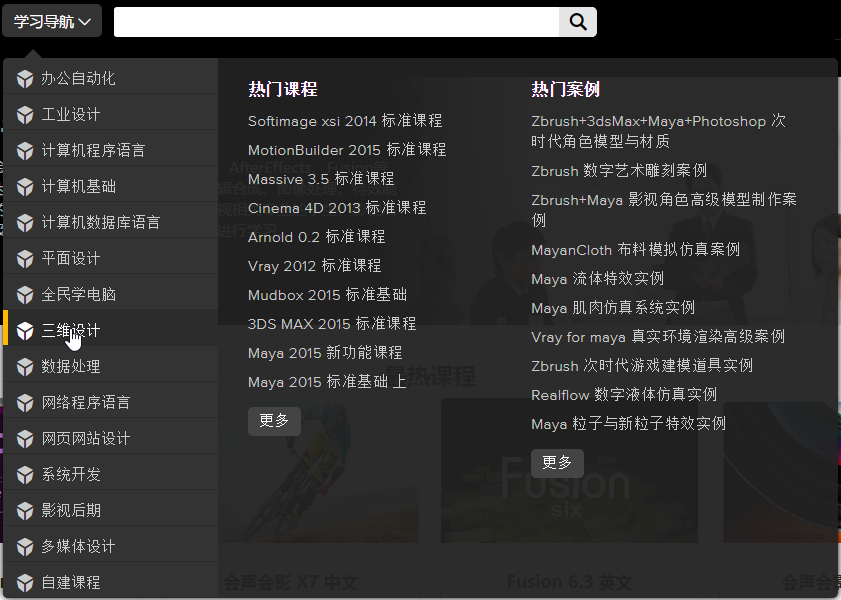Open Zbrush 数字艺术雕刻案例
Image resolution: width=841 pixels, height=600 pixels.
[x=619, y=171]
